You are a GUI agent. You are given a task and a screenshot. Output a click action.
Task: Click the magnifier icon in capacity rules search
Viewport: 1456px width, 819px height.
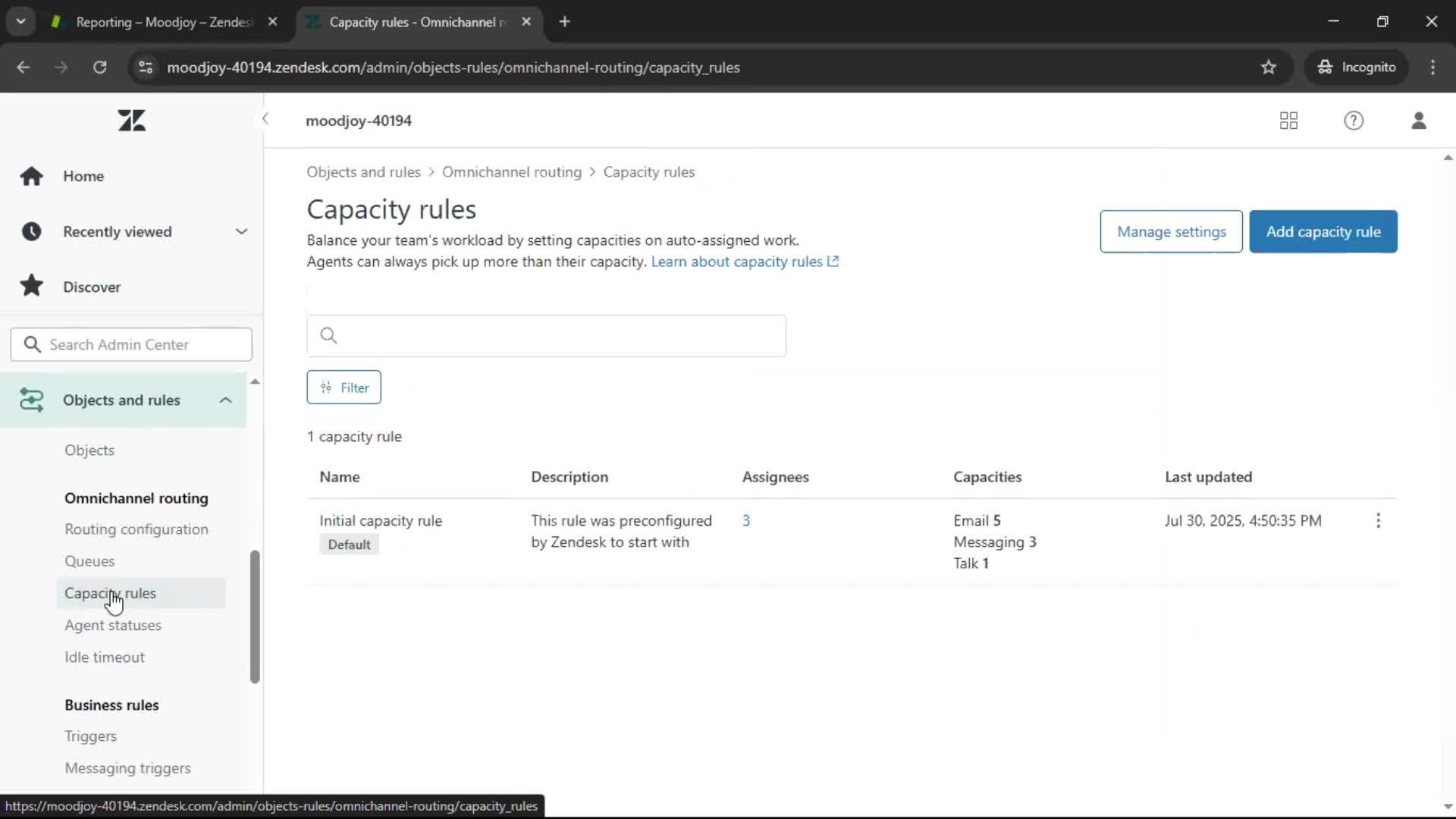point(328,335)
